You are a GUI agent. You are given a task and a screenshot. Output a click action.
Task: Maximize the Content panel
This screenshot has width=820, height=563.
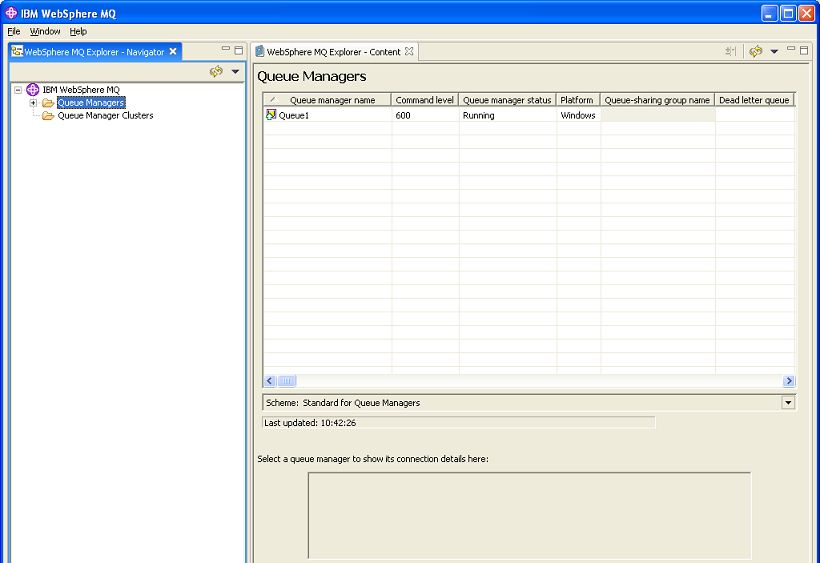tap(804, 50)
